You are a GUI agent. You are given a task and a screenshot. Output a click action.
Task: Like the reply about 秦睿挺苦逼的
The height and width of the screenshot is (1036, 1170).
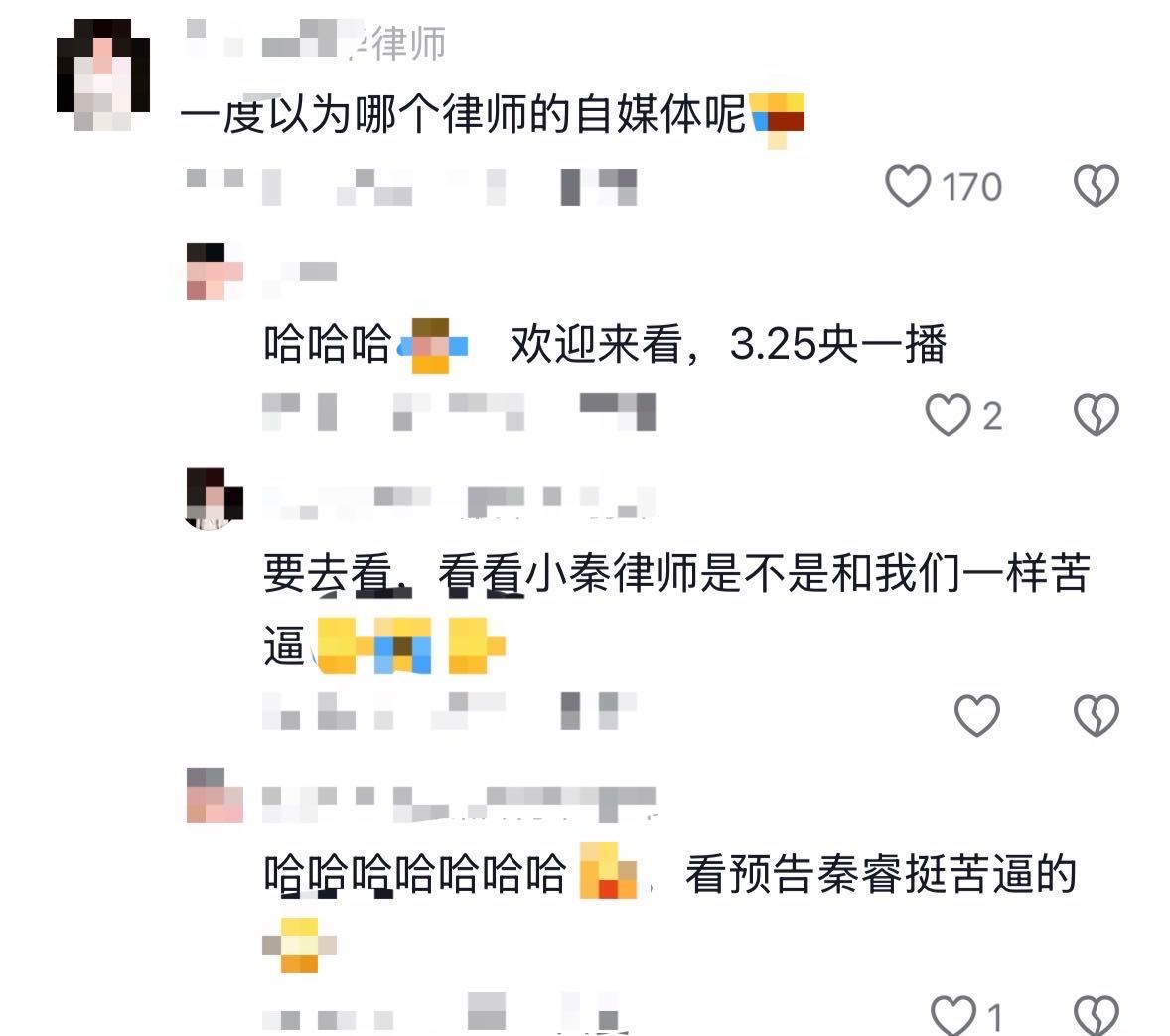click(x=952, y=1015)
